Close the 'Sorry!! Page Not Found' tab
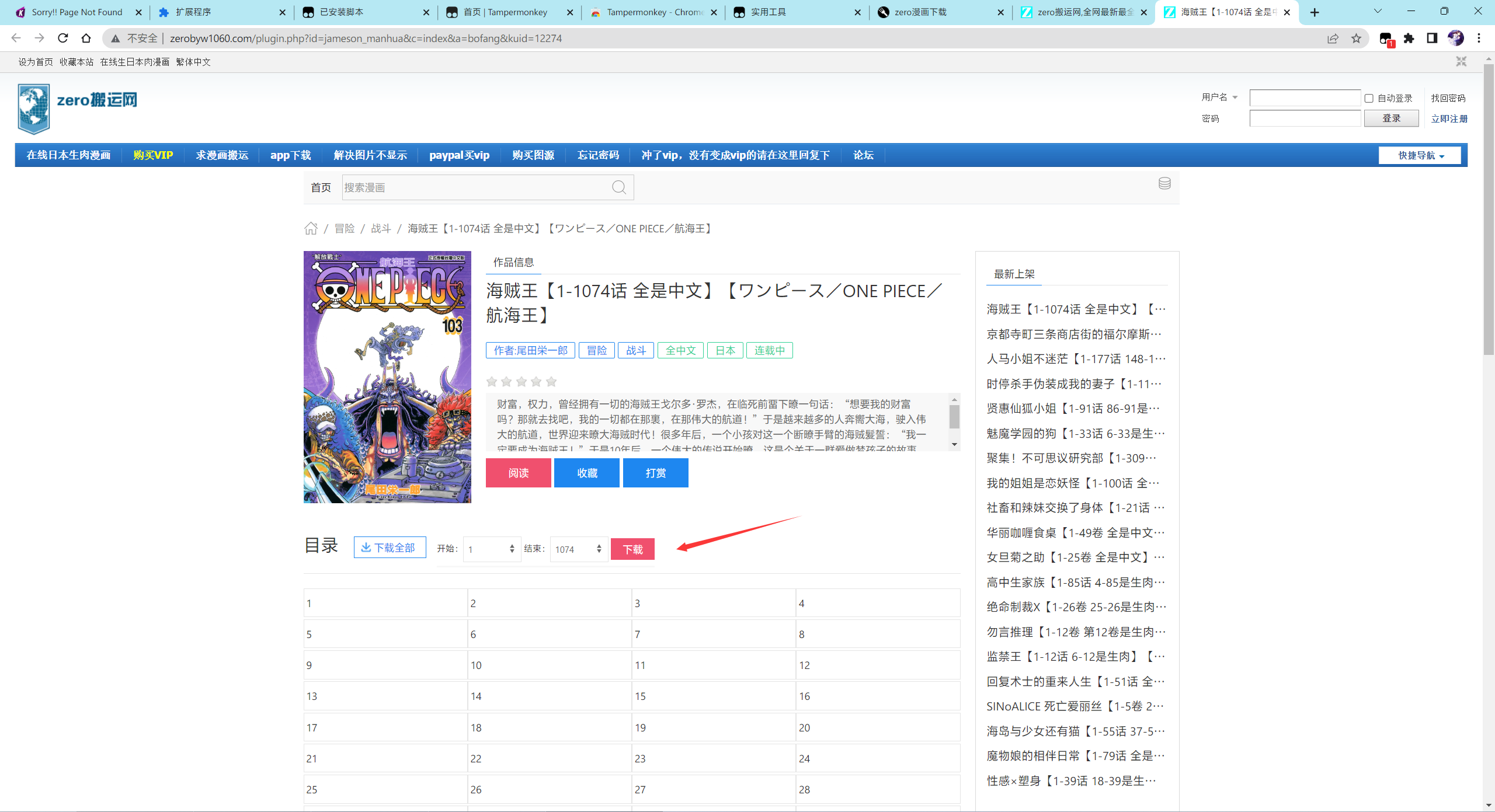The width and height of the screenshot is (1495, 812). coord(138,12)
